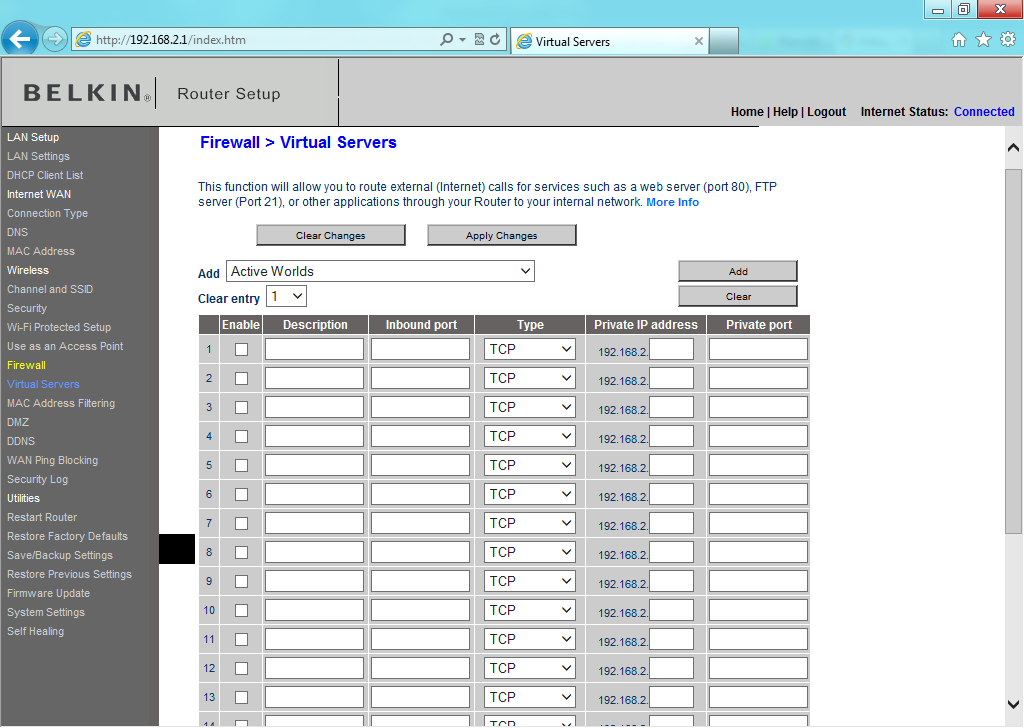
Task: Open Restart Router in sidebar
Action: click(x=42, y=517)
